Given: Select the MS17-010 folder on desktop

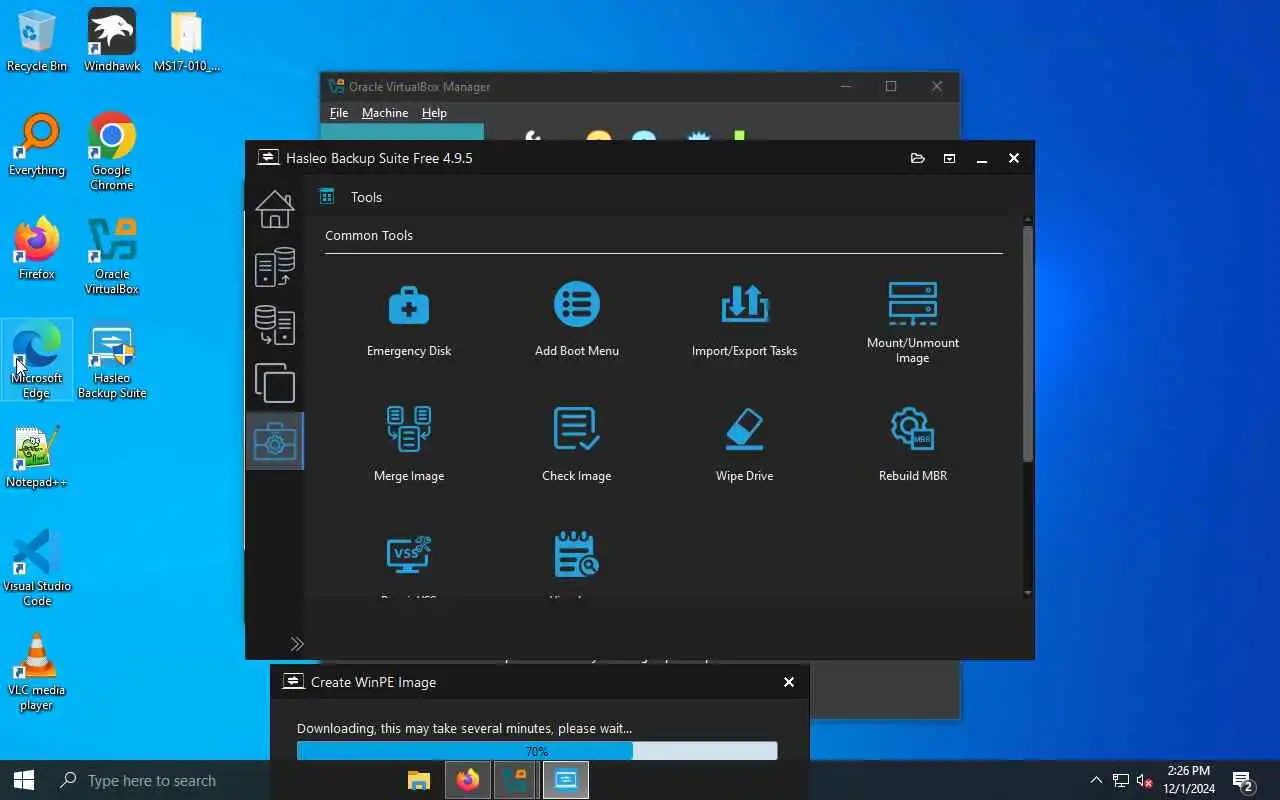Looking at the screenshot, I should (187, 42).
